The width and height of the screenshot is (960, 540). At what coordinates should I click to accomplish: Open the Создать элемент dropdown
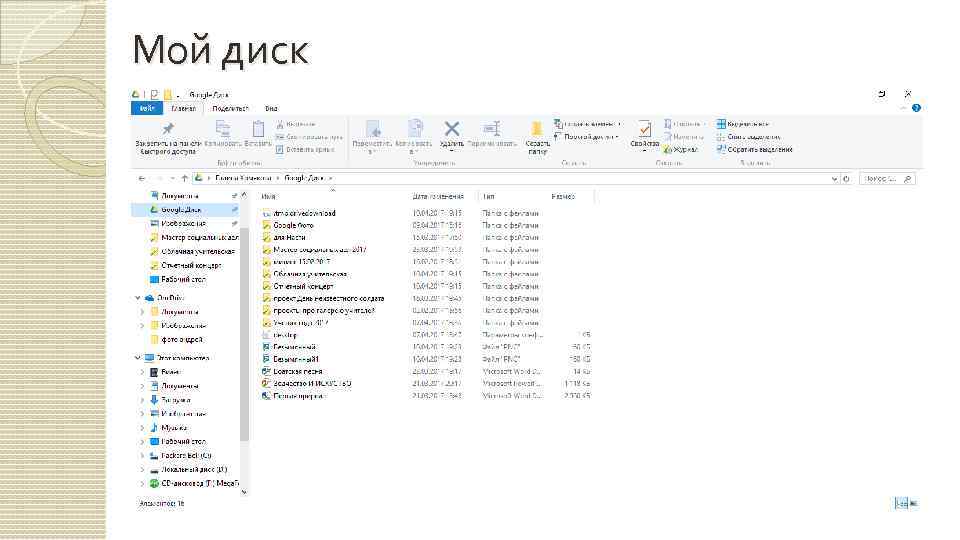(x=588, y=124)
